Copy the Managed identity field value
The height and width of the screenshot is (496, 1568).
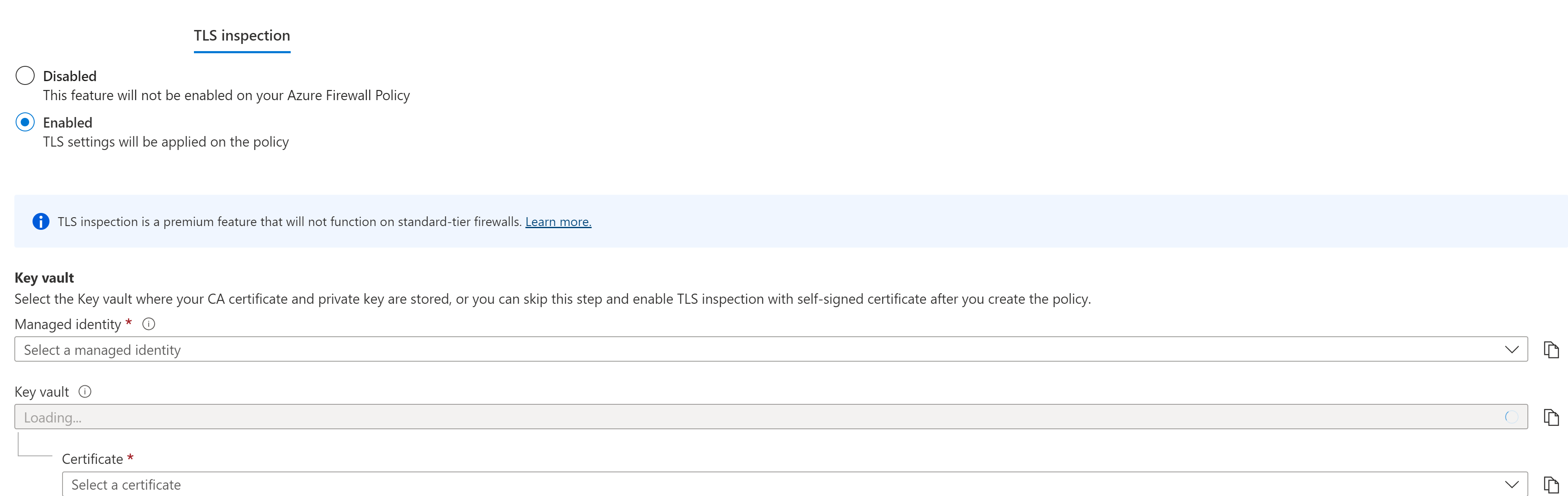pyautogui.click(x=1551, y=349)
